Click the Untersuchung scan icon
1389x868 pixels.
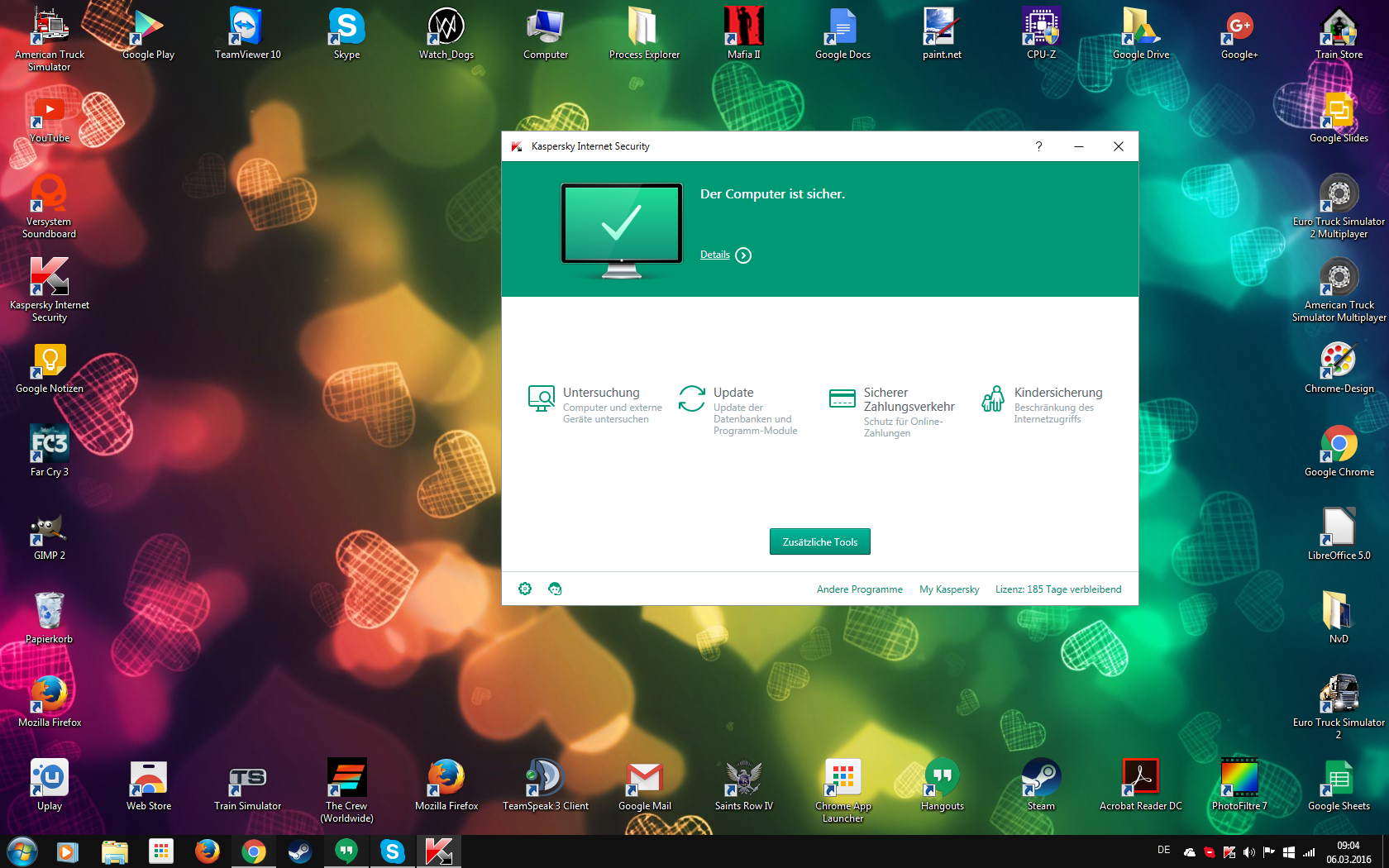(x=542, y=398)
